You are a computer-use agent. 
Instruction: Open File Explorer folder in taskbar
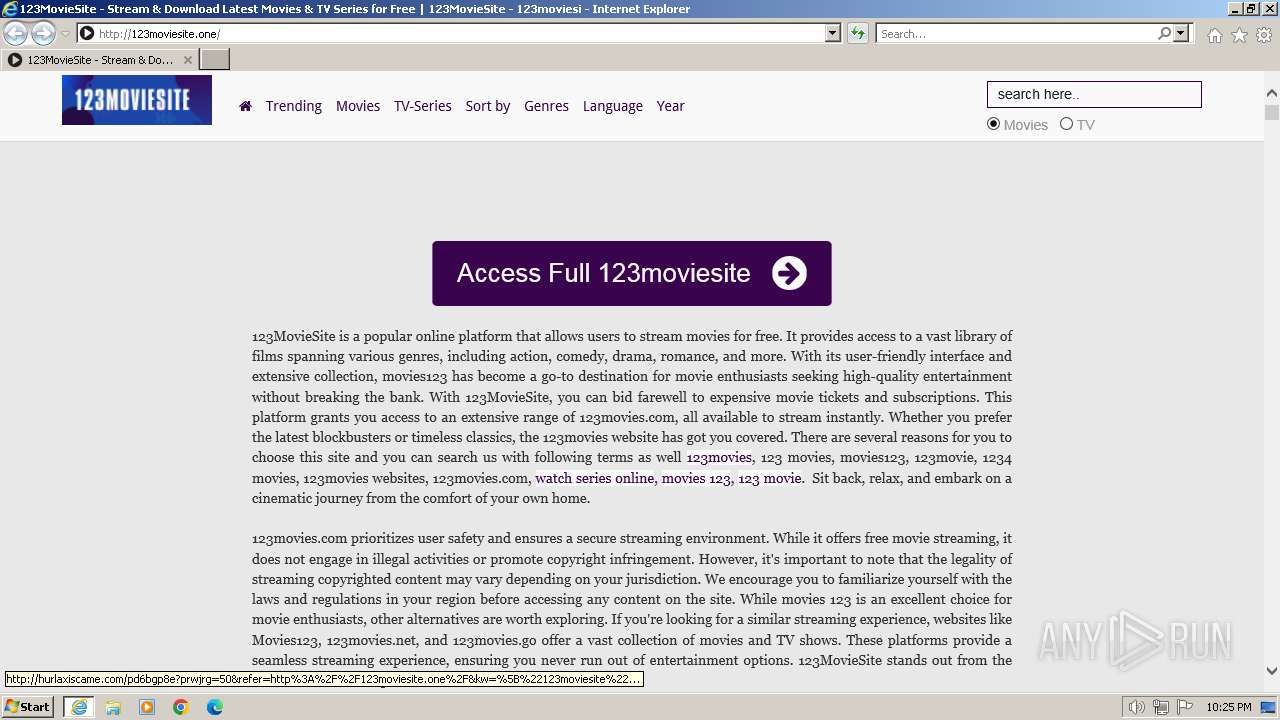click(113, 707)
